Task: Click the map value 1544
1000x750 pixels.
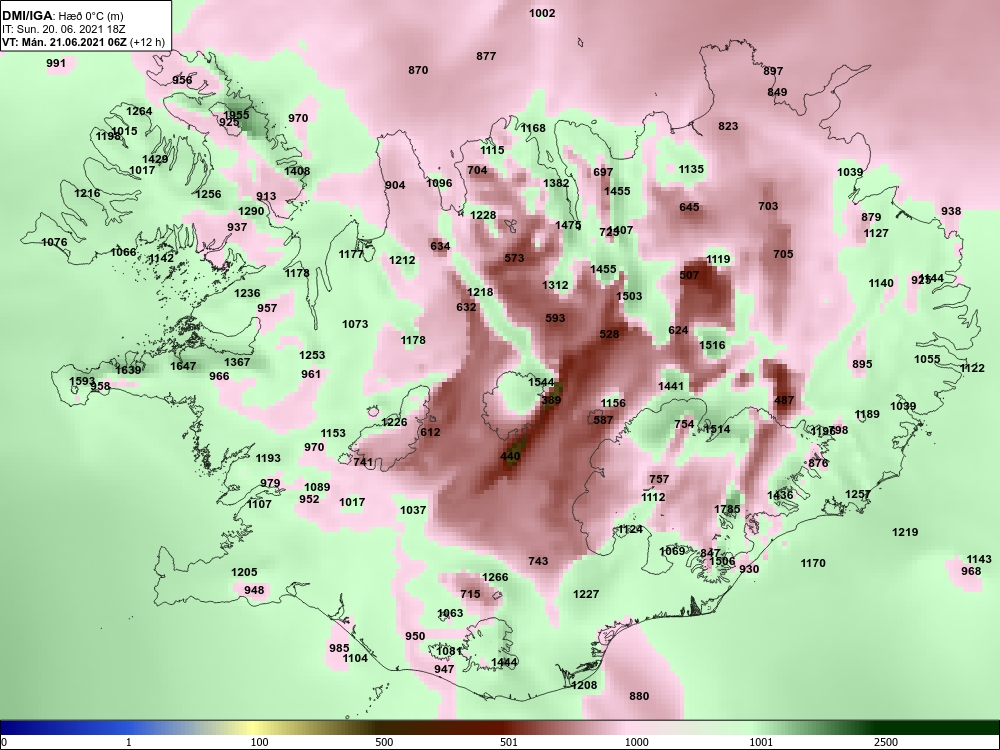Action: point(541,382)
